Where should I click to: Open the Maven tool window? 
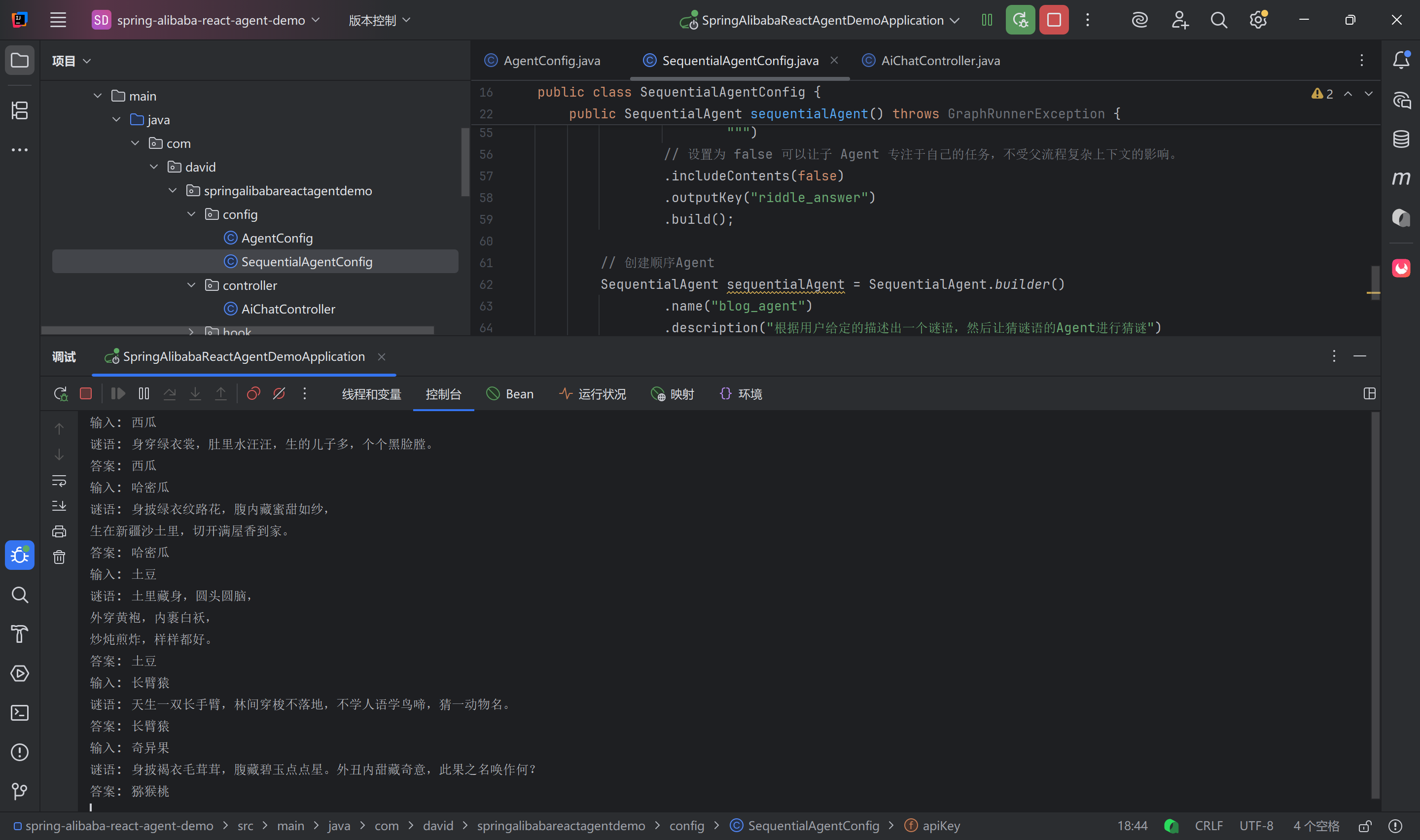(1401, 178)
